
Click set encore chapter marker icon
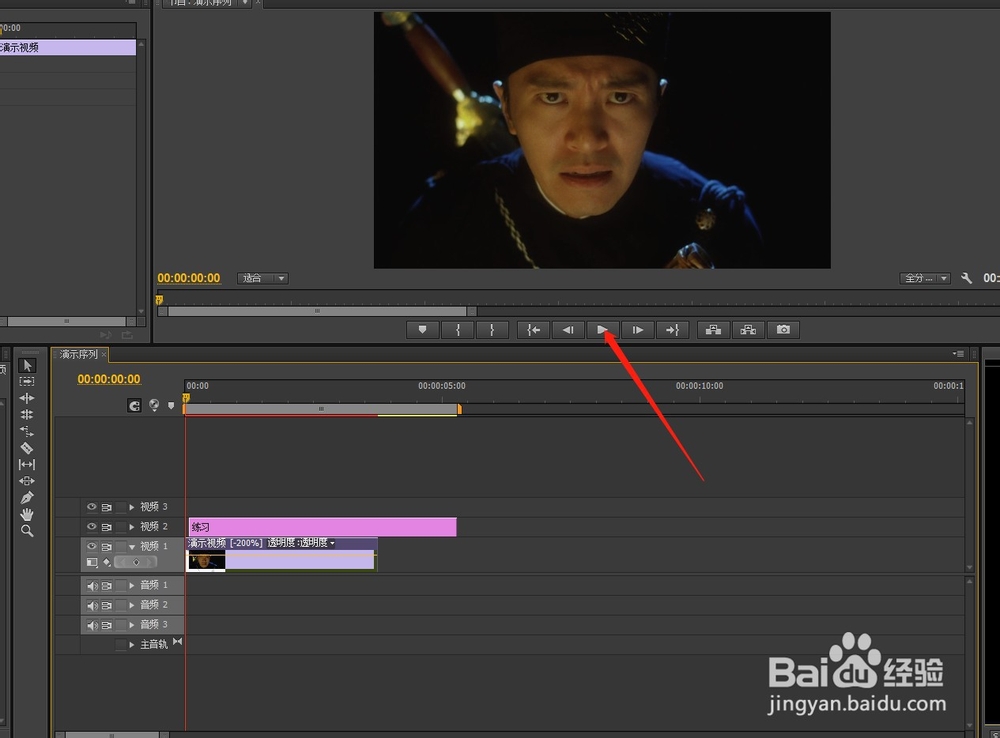click(x=154, y=405)
